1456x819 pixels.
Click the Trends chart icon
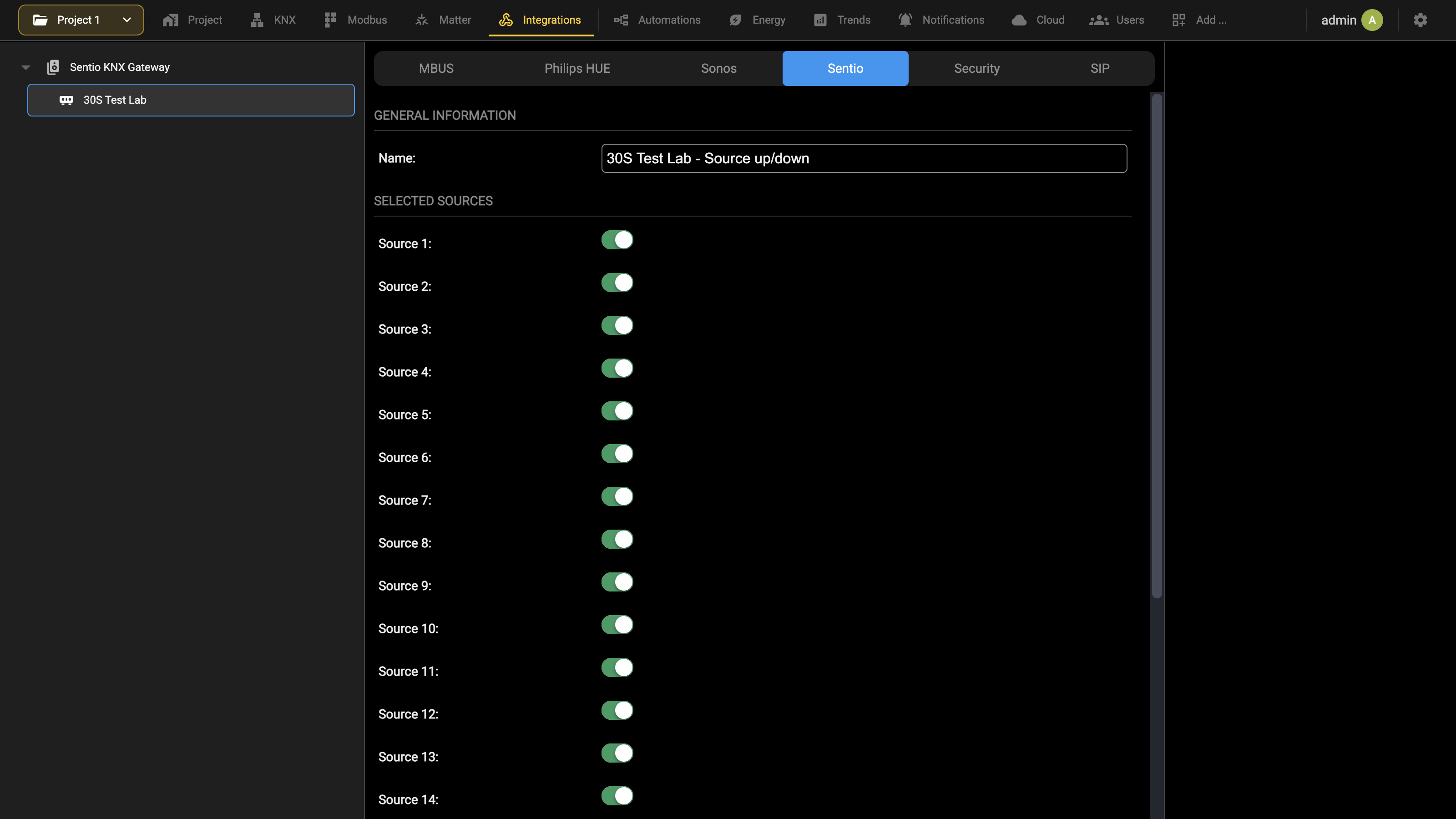click(820, 20)
